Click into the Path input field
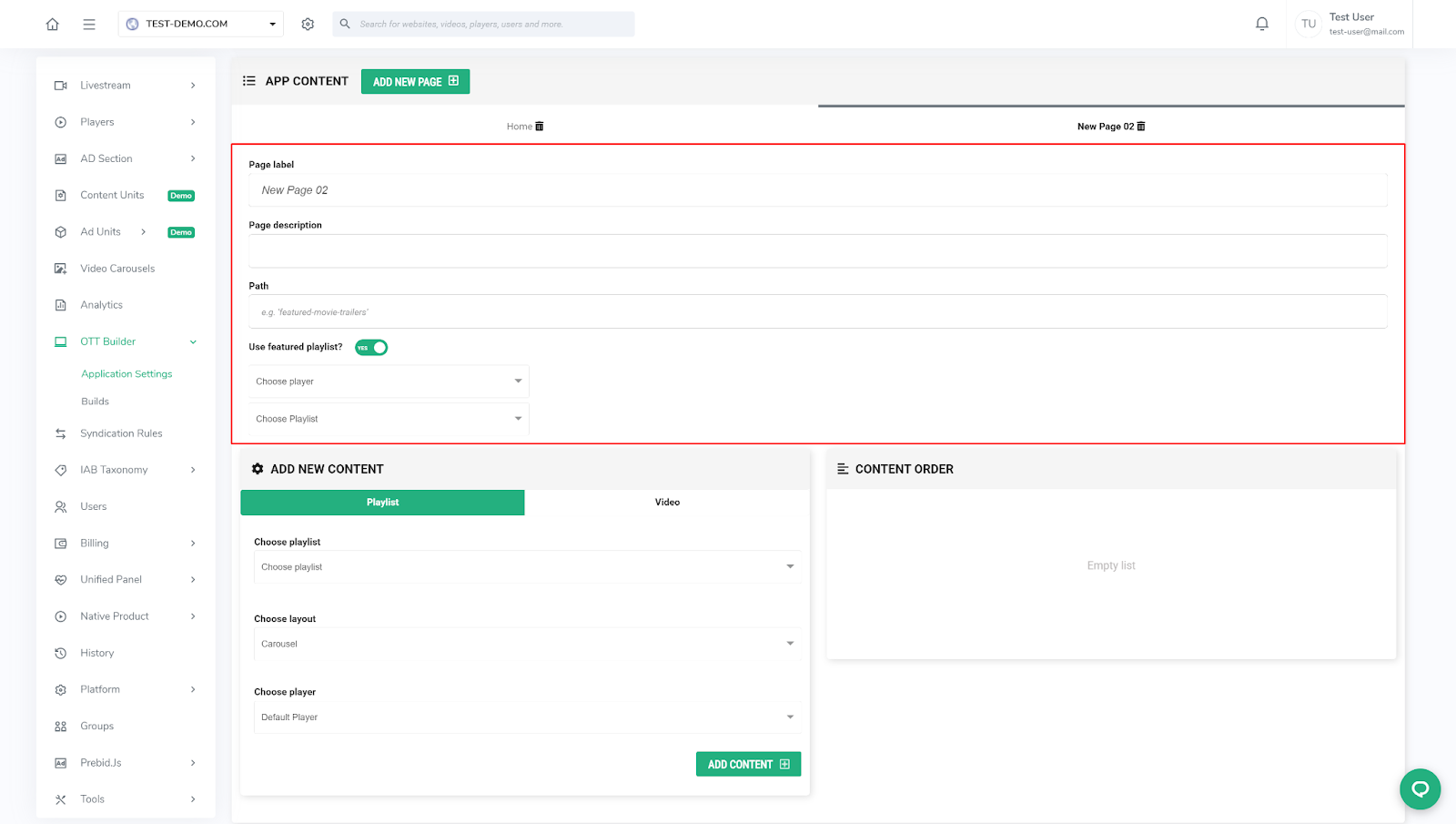The width and height of the screenshot is (1456, 824). tap(817, 312)
